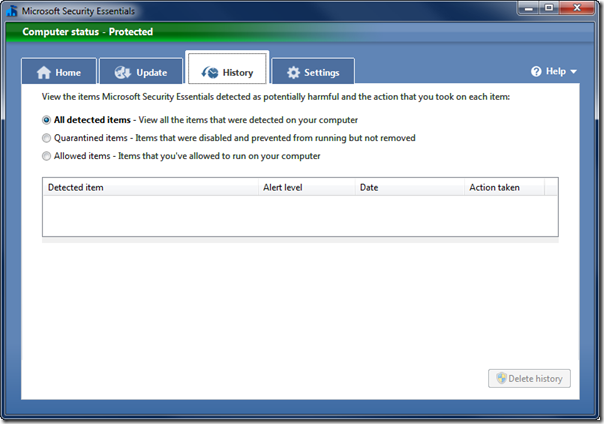Sort by Alert level column header

tap(307, 188)
